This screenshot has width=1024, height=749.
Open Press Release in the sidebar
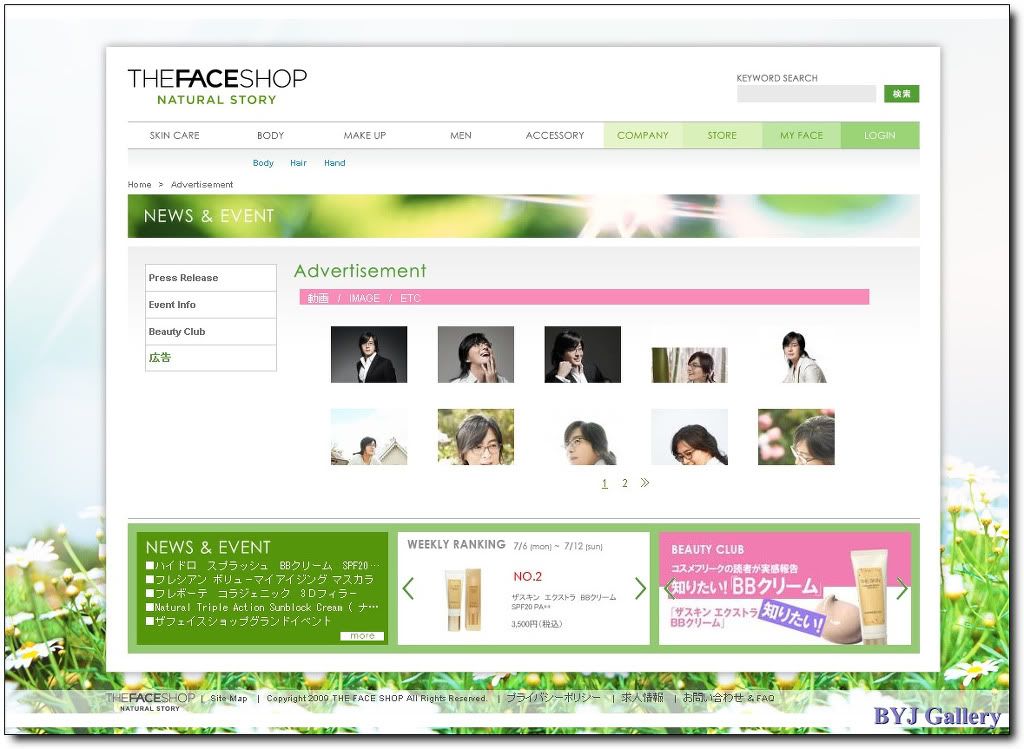click(x=211, y=278)
